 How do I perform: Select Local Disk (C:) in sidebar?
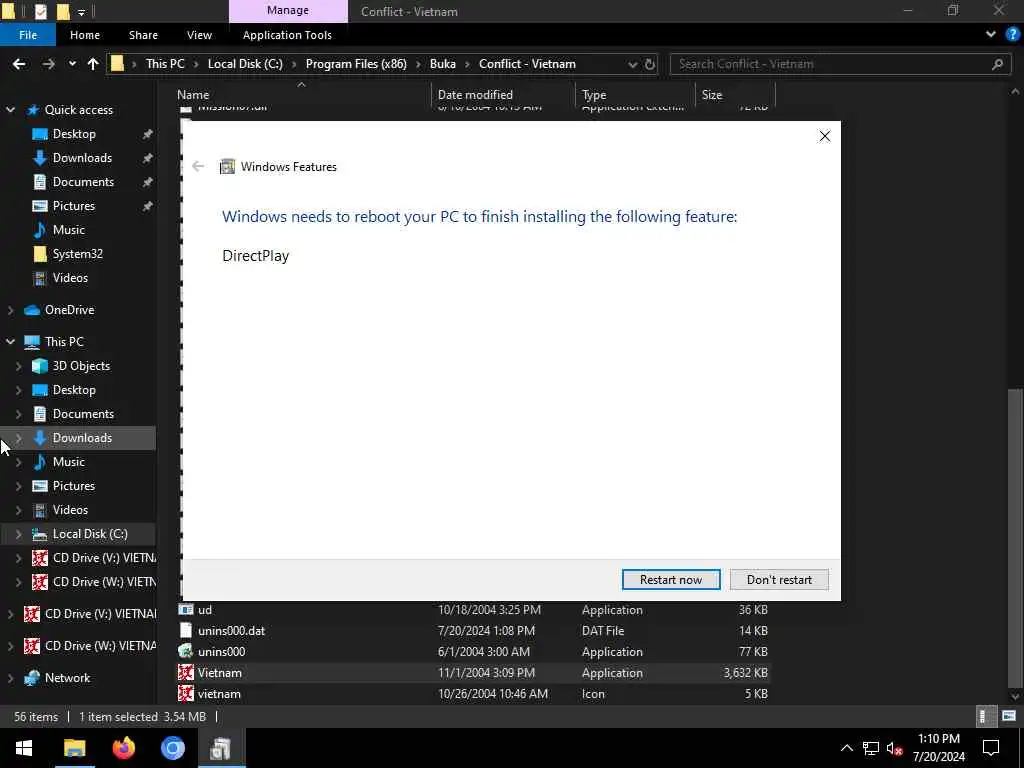[89, 534]
